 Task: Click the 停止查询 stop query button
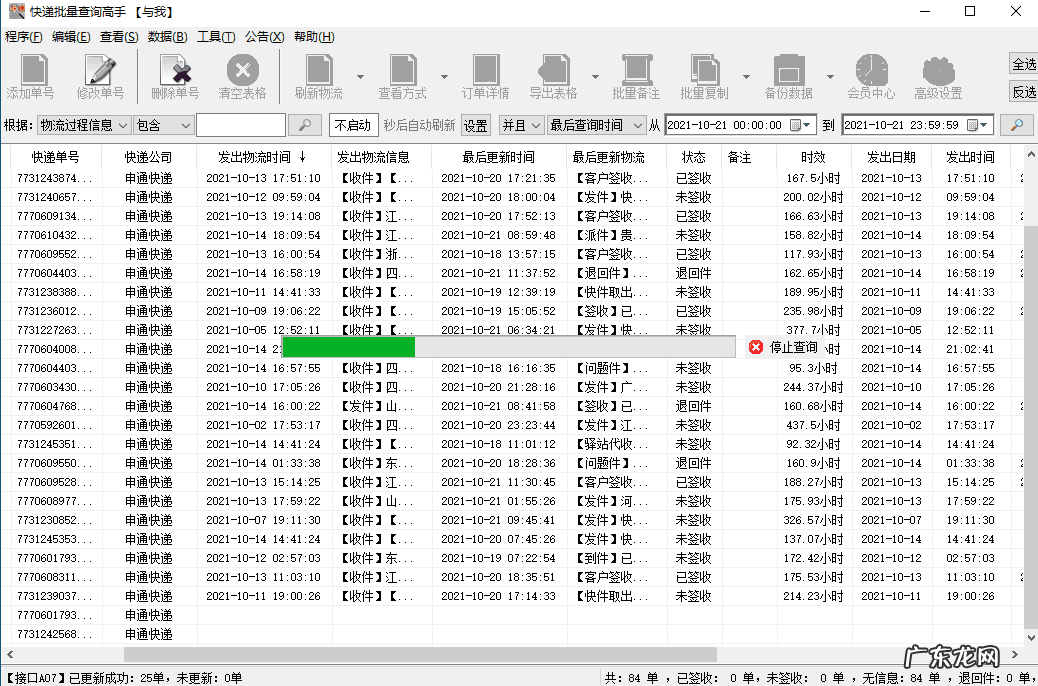(x=783, y=347)
